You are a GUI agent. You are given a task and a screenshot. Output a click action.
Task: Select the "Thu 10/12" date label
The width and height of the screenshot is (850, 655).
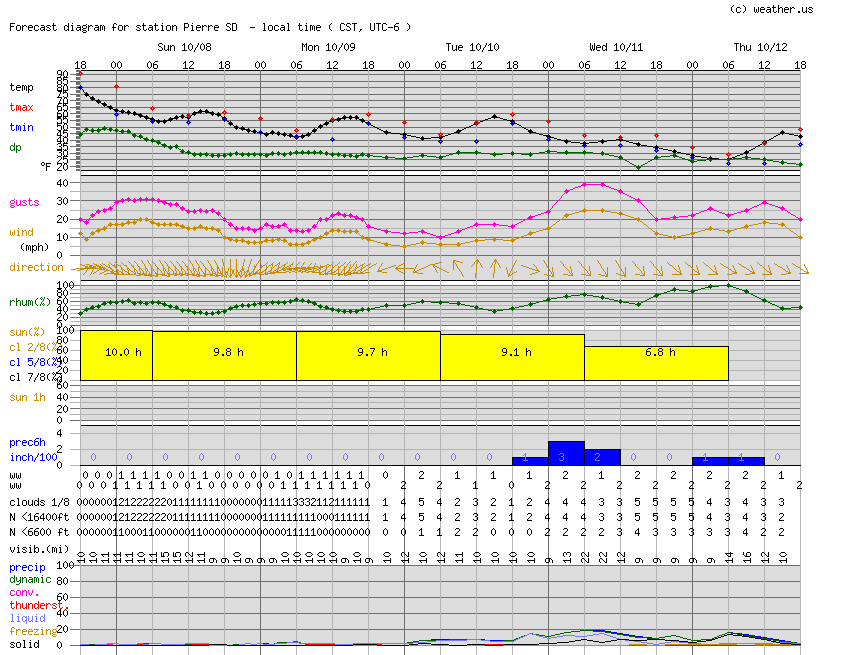(x=760, y=47)
